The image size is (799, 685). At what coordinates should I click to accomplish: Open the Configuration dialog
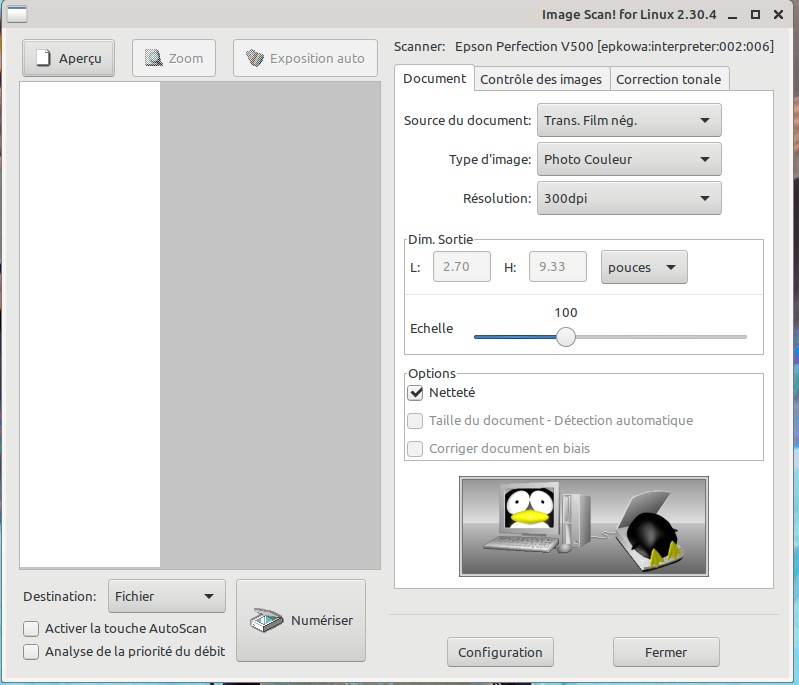(x=500, y=652)
